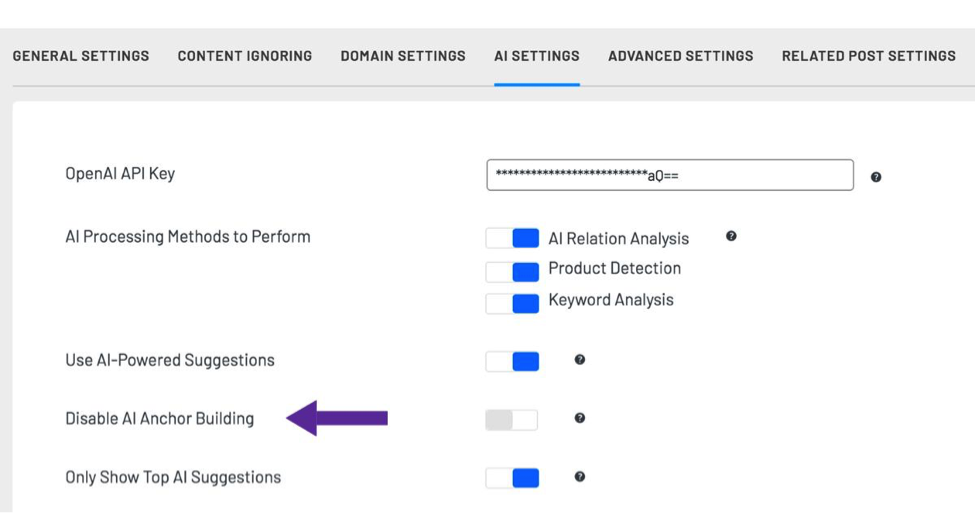
Task: Toggle Use AI-Powered Suggestions switch
Action: click(512, 361)
